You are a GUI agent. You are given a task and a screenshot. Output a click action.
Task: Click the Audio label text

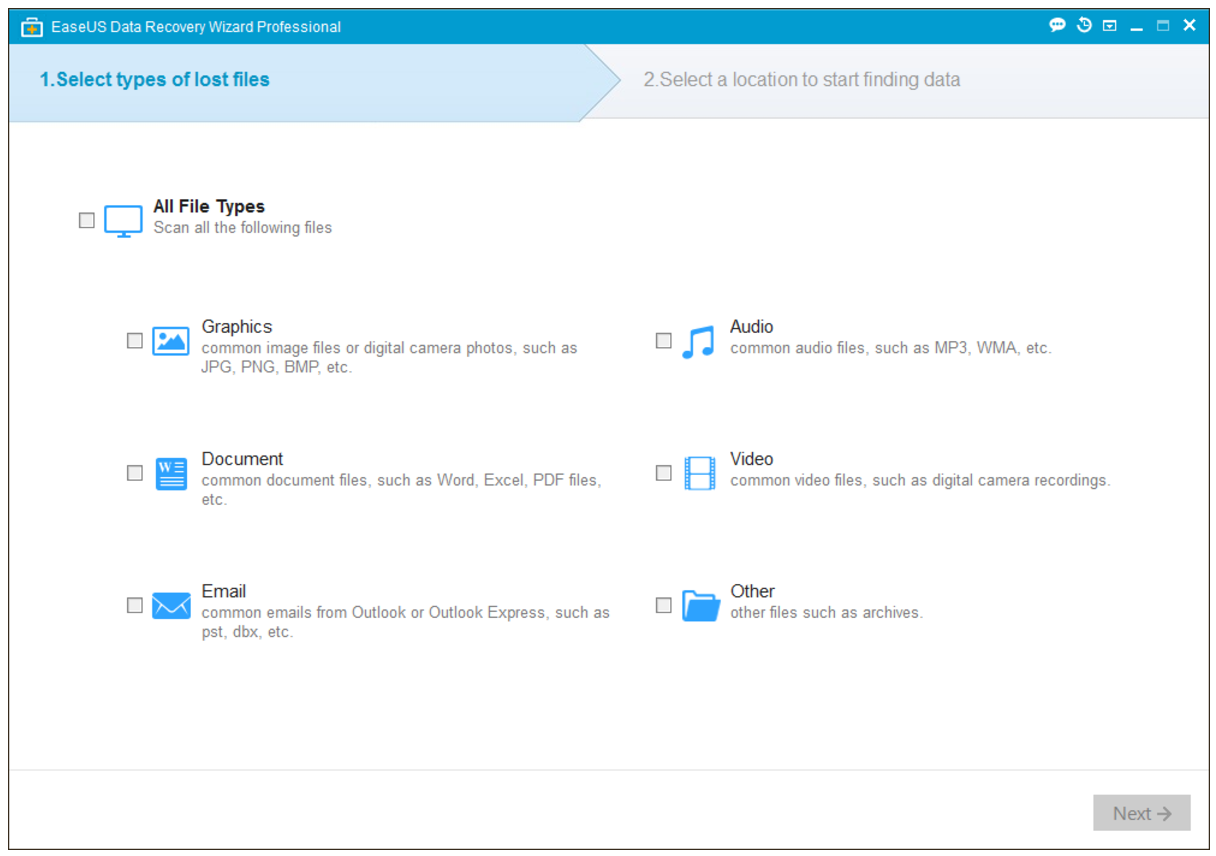point(752,327)
